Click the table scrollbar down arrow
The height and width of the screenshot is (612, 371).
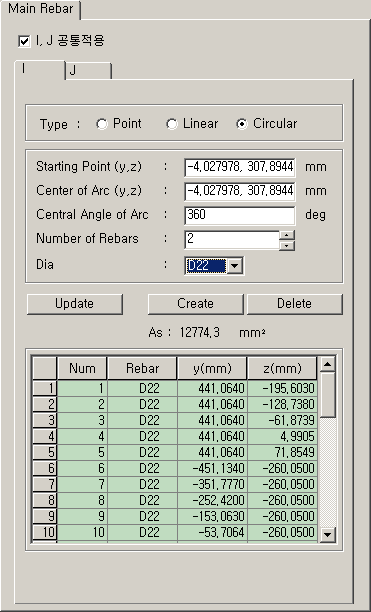pos(327,534)
